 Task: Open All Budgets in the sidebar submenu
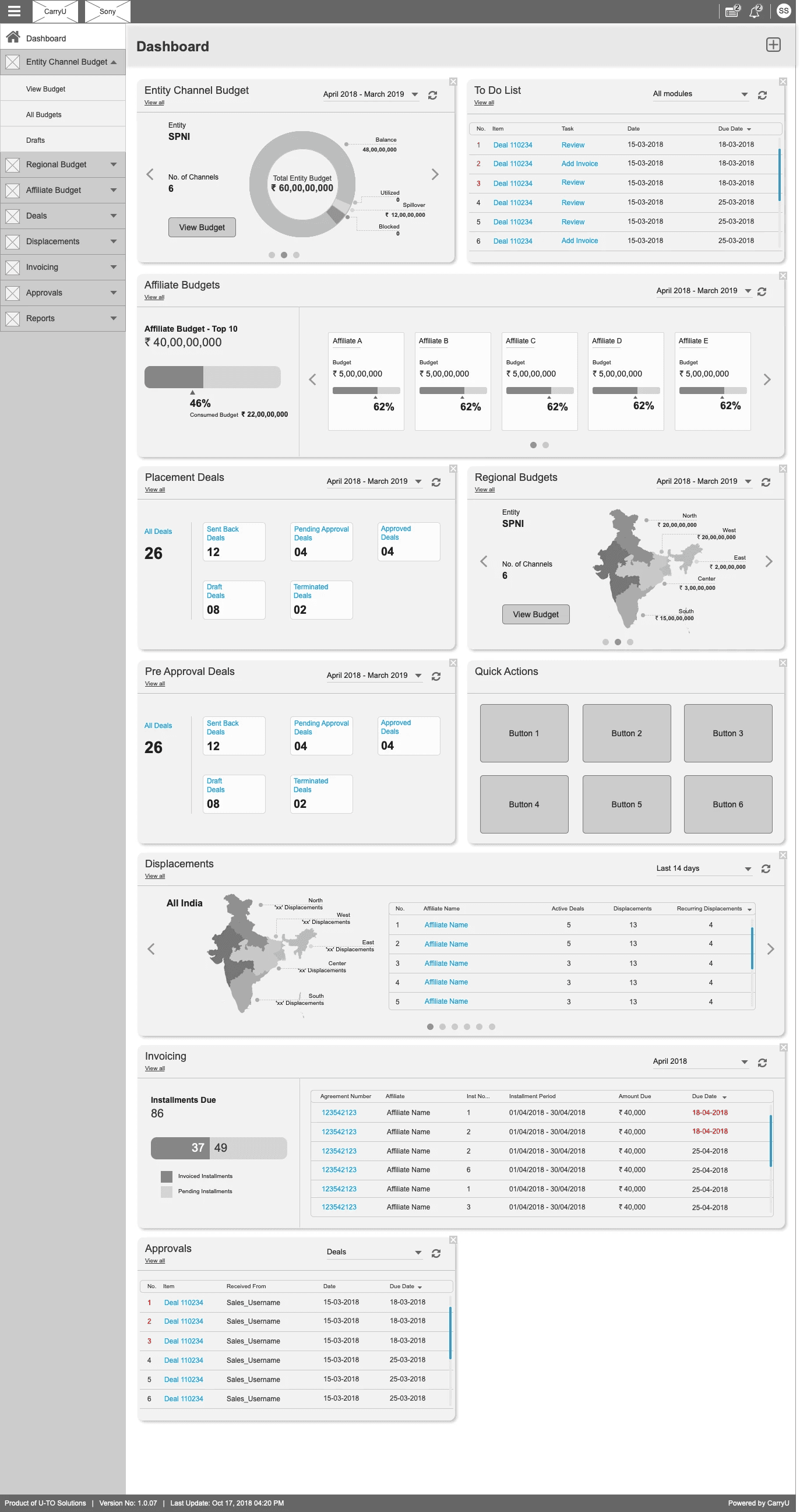[63, 115]
